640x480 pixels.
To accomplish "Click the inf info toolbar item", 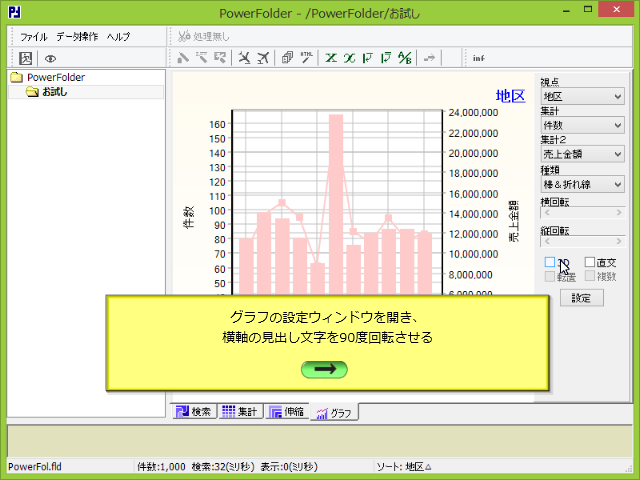I will 478,58.
